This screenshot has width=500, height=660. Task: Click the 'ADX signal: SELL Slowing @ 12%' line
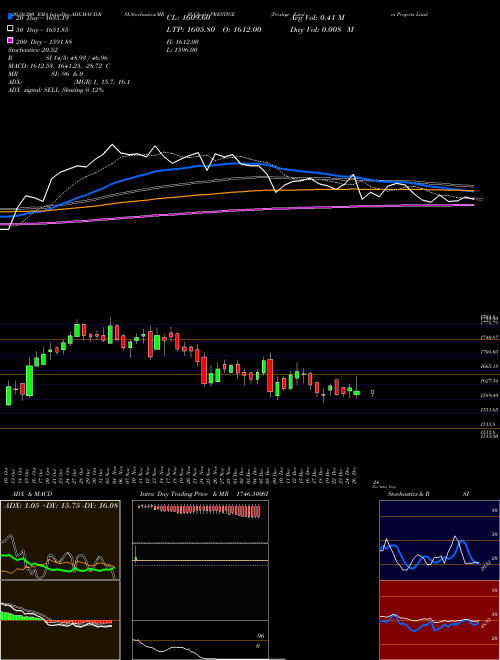pos(56,90)
